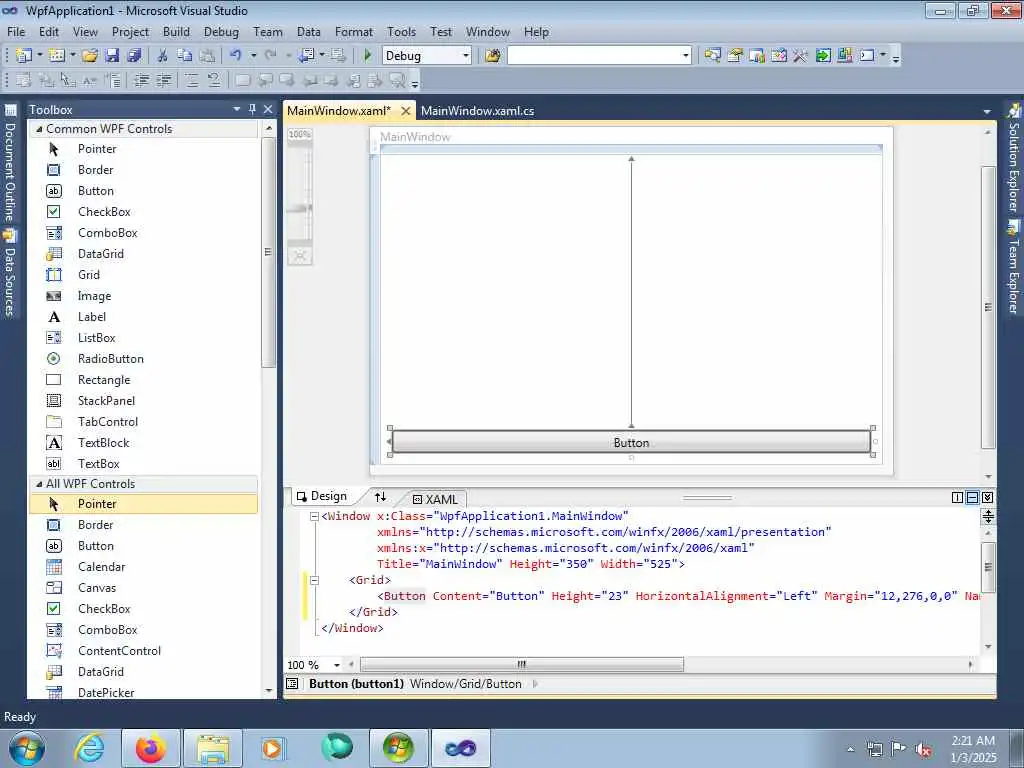The width and height of the screenshot is (1024, 768).
Task: Click the Windows Start orb
Action: click(27, 748)
